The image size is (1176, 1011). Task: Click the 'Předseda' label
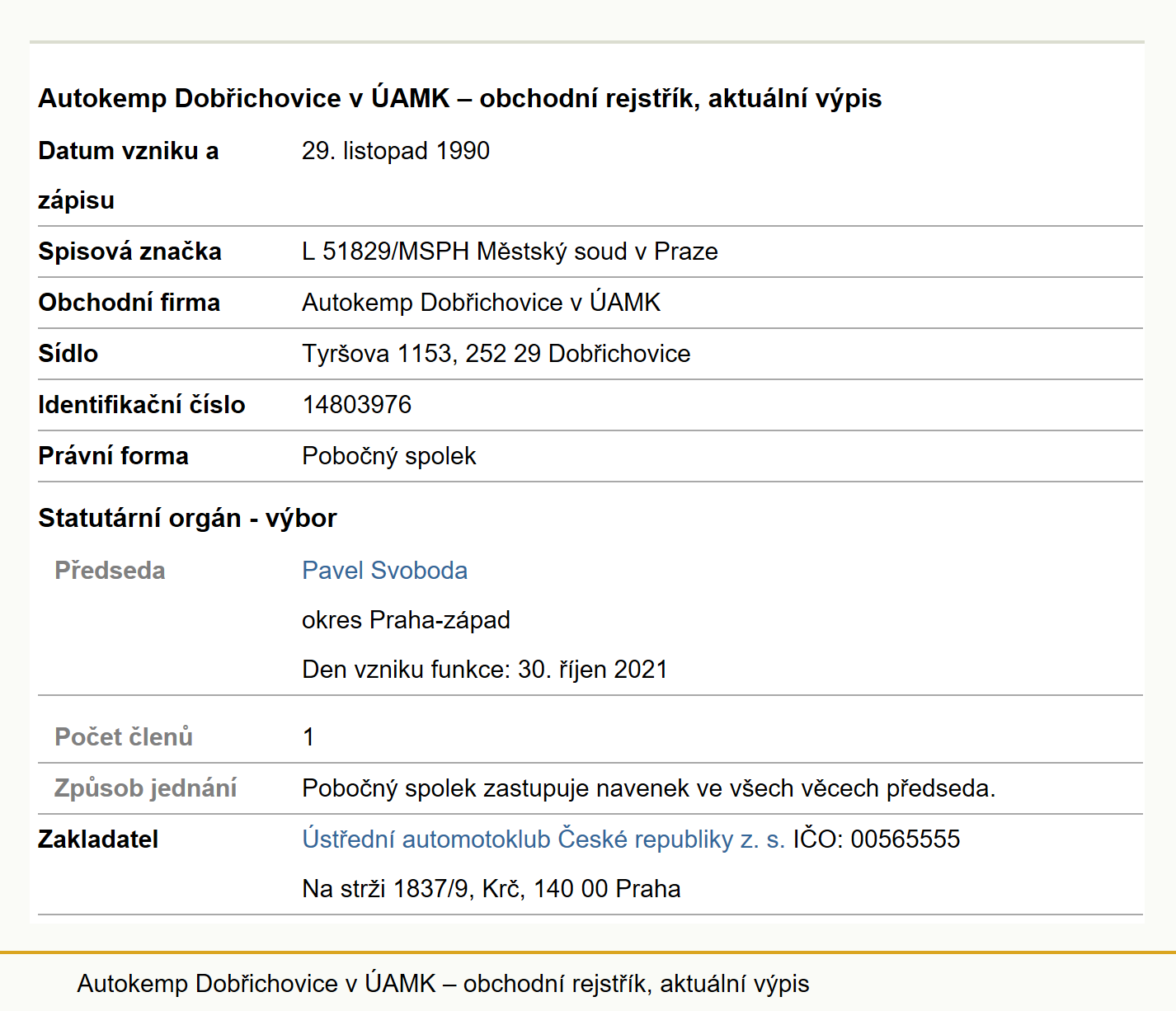[110, 571]
